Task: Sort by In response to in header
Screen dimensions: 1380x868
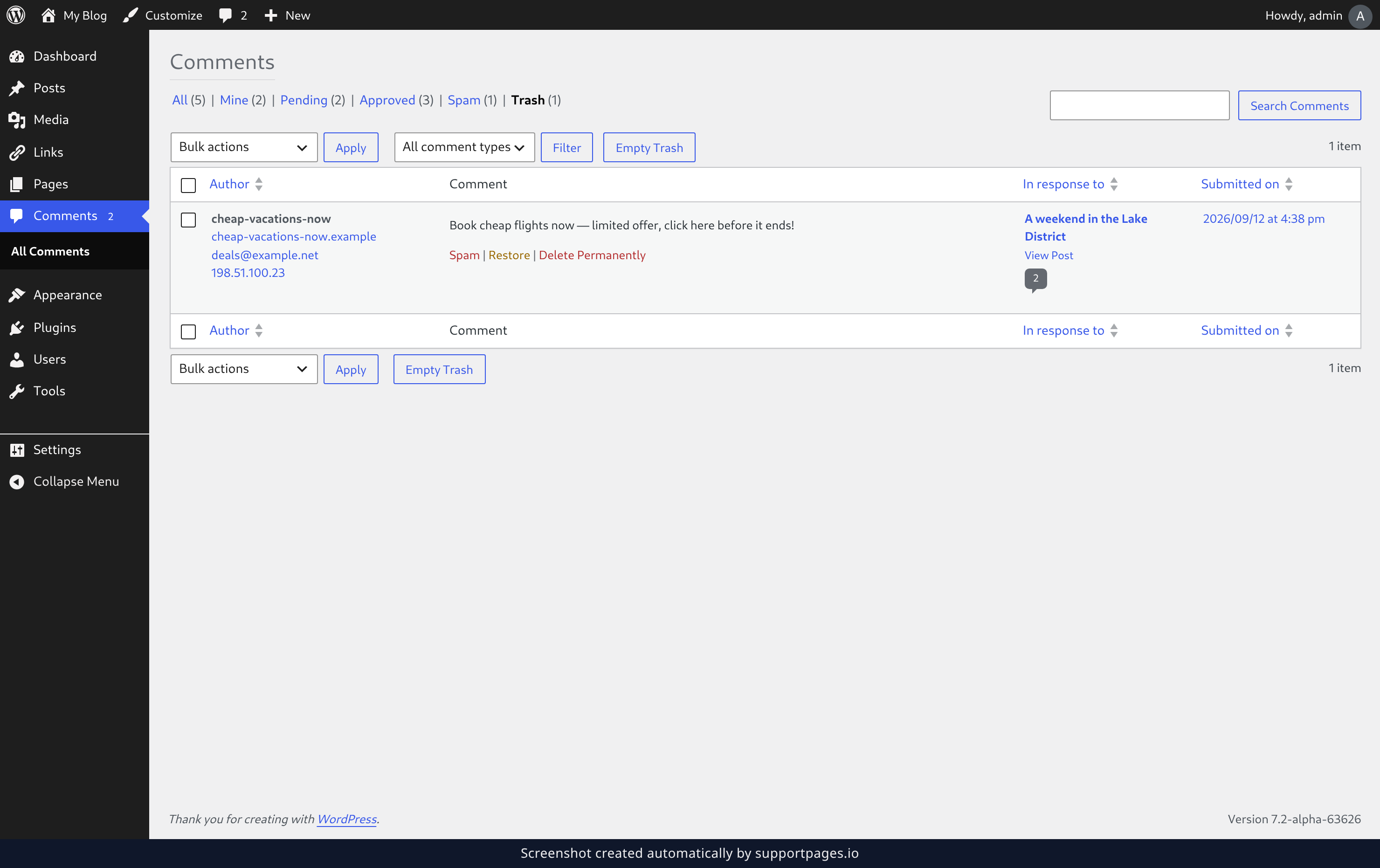Action: (1070, 184)
